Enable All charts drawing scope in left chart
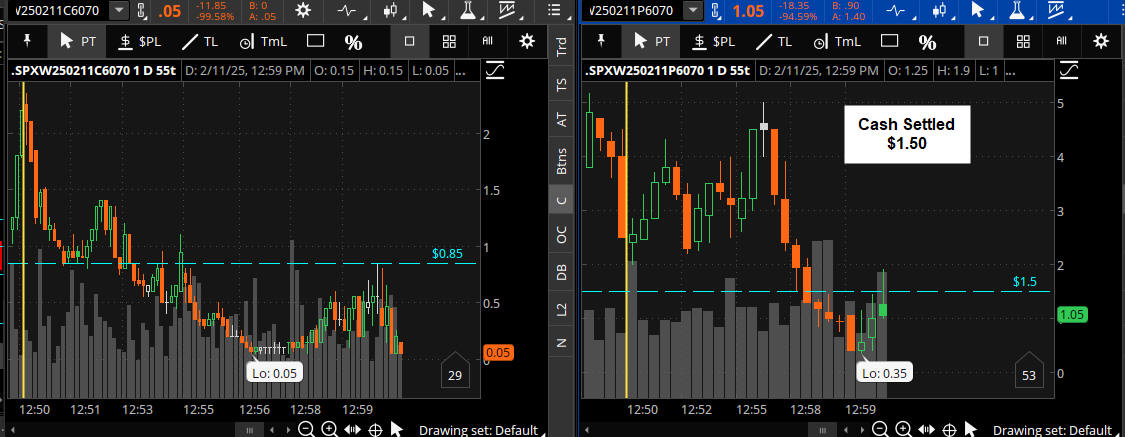This screenshot has height=437, width=1125. pyautogui.click(x=488, y=41)
